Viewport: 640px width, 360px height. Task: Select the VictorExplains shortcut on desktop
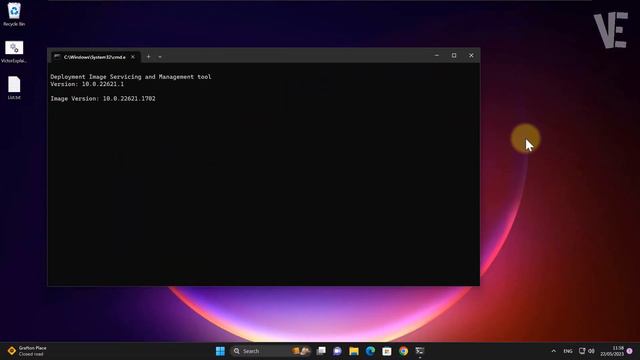pos(14,52)
